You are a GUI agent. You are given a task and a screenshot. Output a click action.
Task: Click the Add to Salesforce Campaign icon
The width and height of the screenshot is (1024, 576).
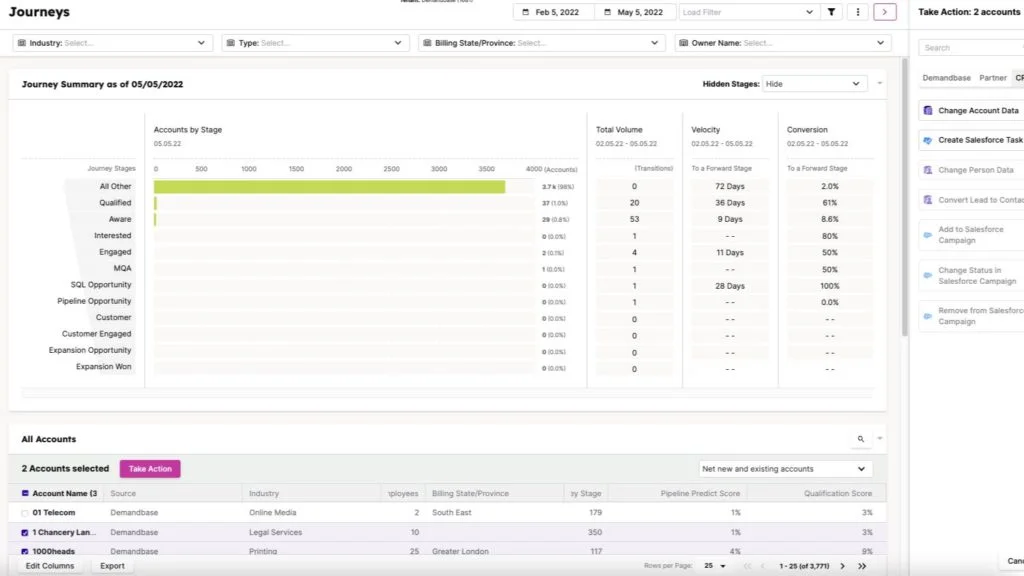click(x=928, y=235)
